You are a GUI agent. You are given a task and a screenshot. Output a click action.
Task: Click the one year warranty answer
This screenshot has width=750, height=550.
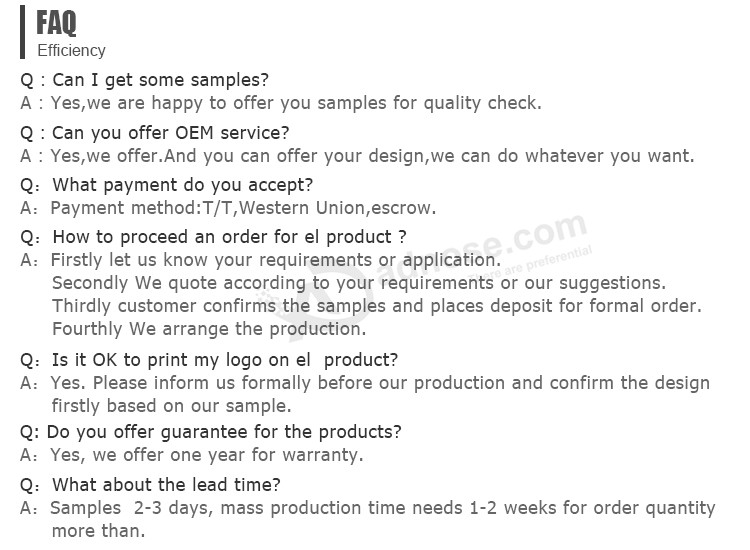192,455
